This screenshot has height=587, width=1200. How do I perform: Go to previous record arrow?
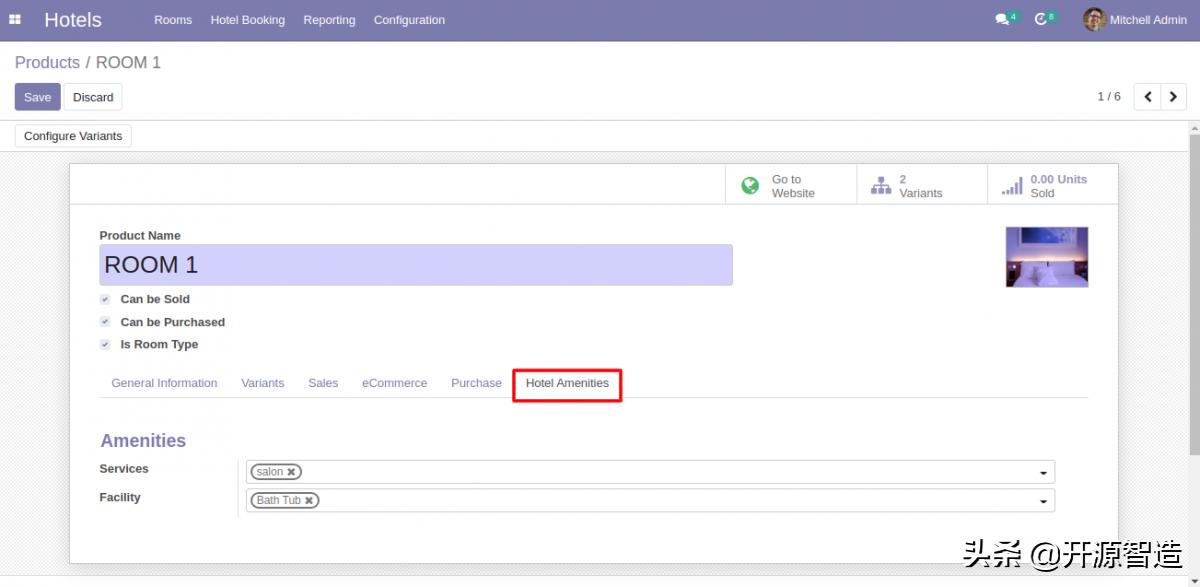(1148, 97)
